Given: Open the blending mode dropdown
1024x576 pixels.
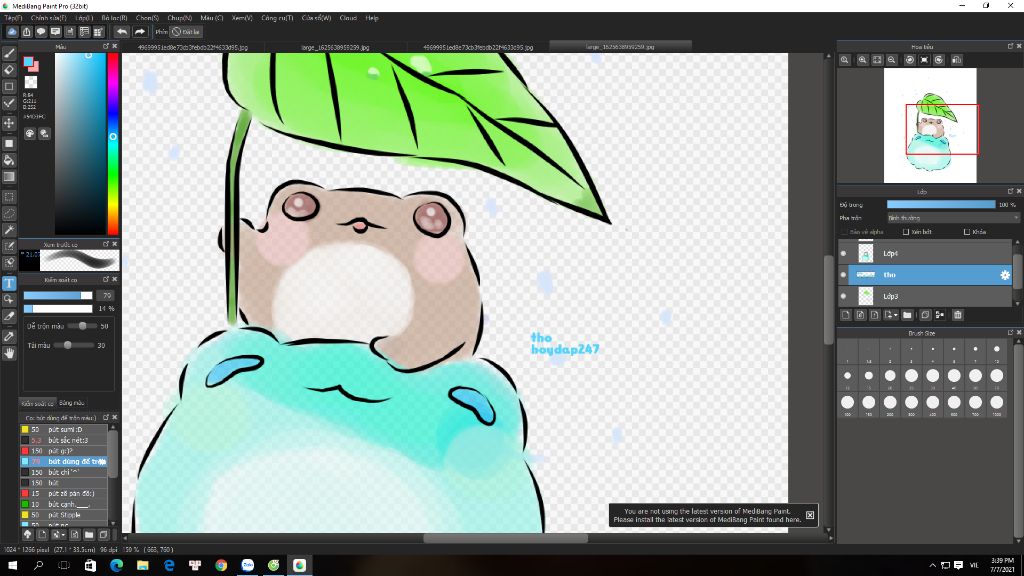Looking at the screenshot, I should (x=952, y=218).
